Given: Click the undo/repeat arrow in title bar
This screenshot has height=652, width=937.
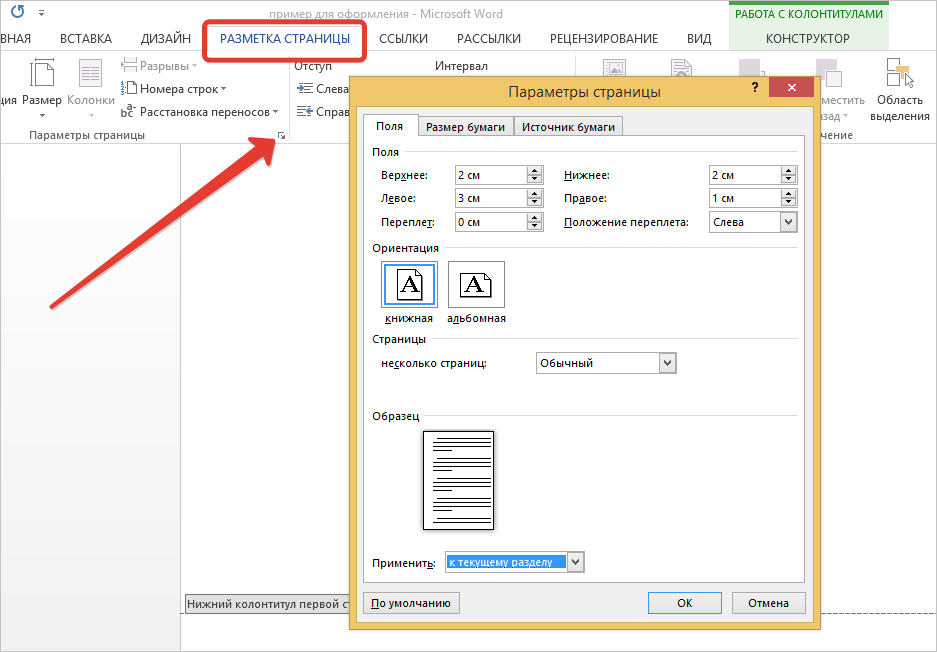Looking at the screenshot, I should click(17, 13).
